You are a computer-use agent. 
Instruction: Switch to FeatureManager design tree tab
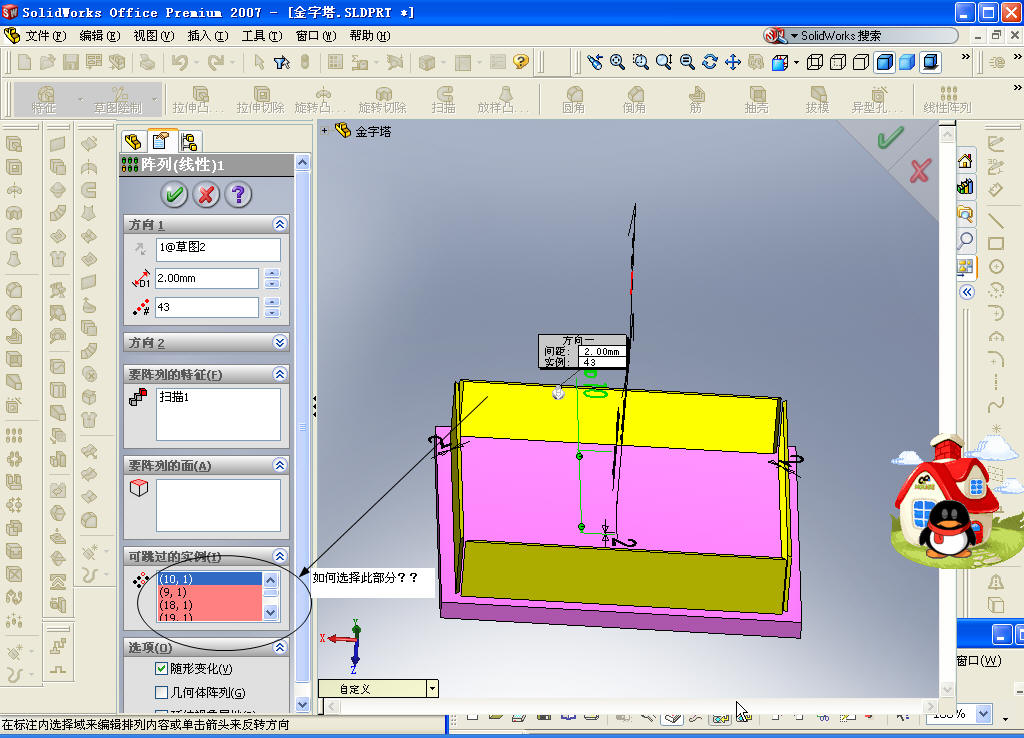[133, 141]
